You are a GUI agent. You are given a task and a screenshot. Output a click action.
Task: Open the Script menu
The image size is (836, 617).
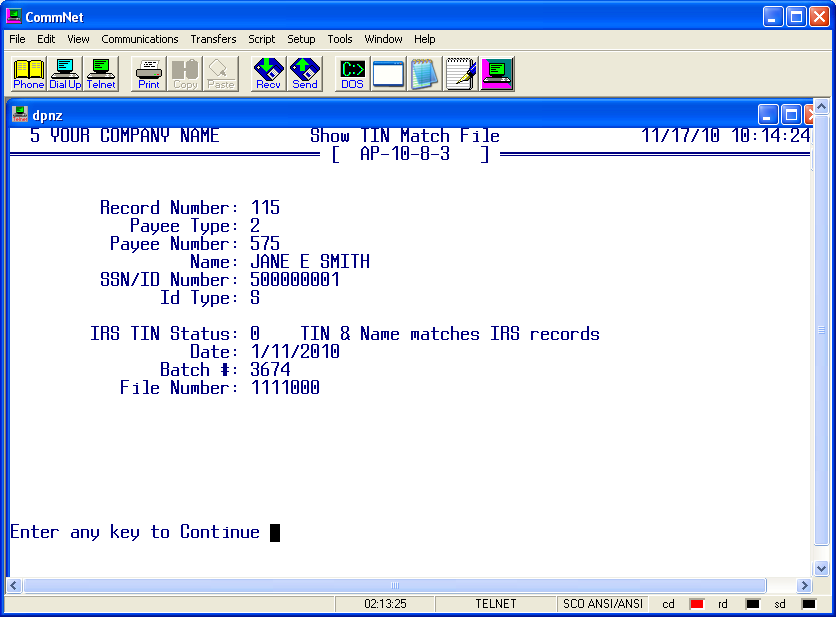(262, 39)
